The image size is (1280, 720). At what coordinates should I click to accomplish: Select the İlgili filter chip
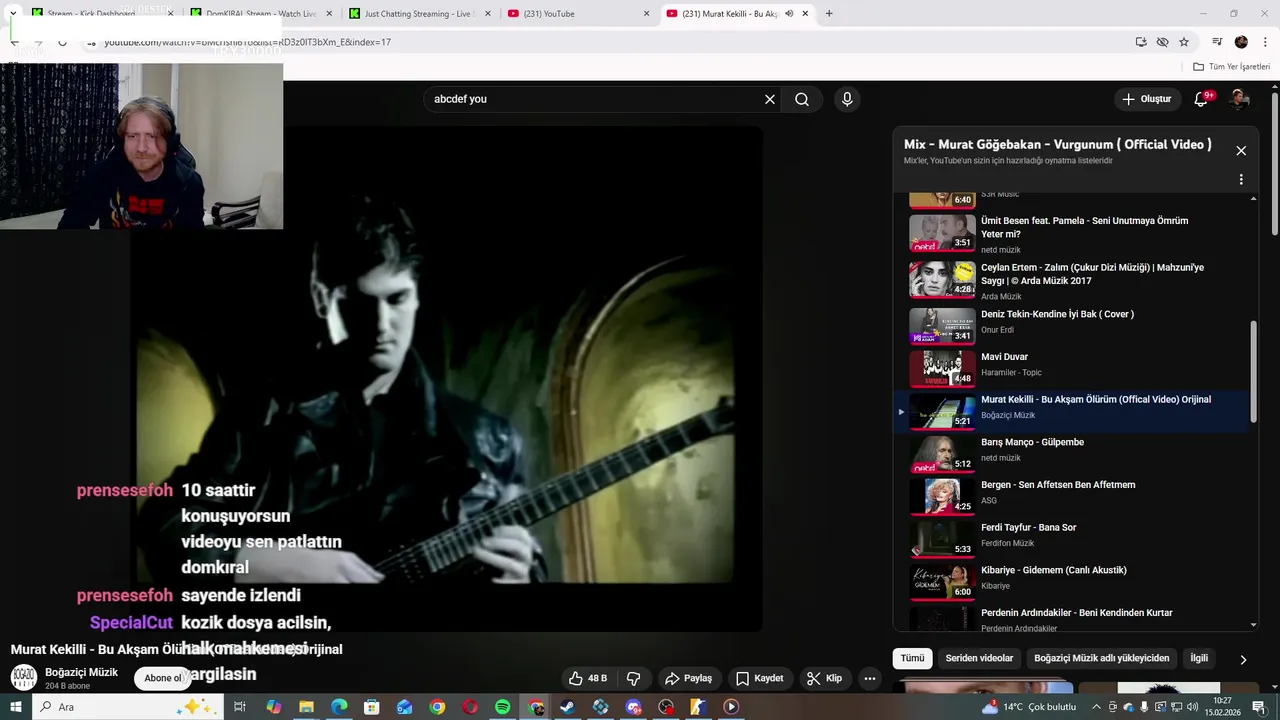coord(1199,658)
